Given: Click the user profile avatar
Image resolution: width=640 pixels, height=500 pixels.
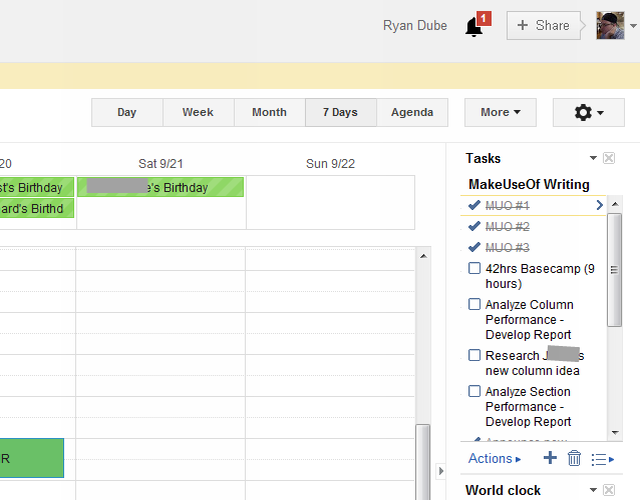Looking at the screenshot, I should click(x=610, y=26).
